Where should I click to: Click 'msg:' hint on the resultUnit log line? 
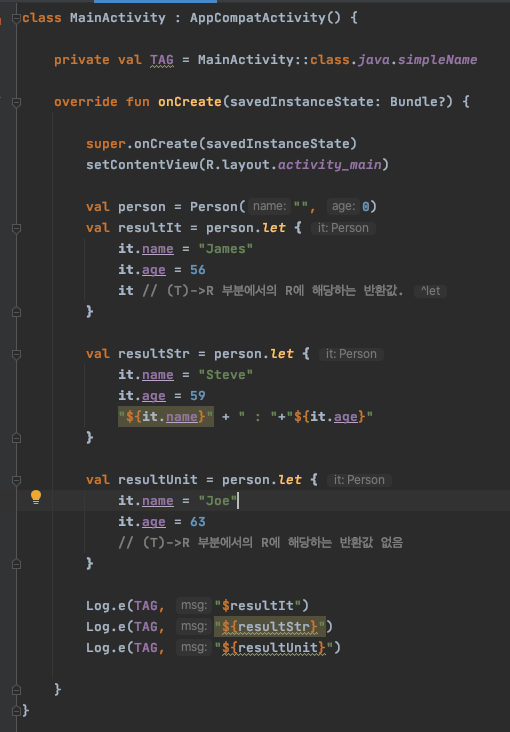point(194,648)
